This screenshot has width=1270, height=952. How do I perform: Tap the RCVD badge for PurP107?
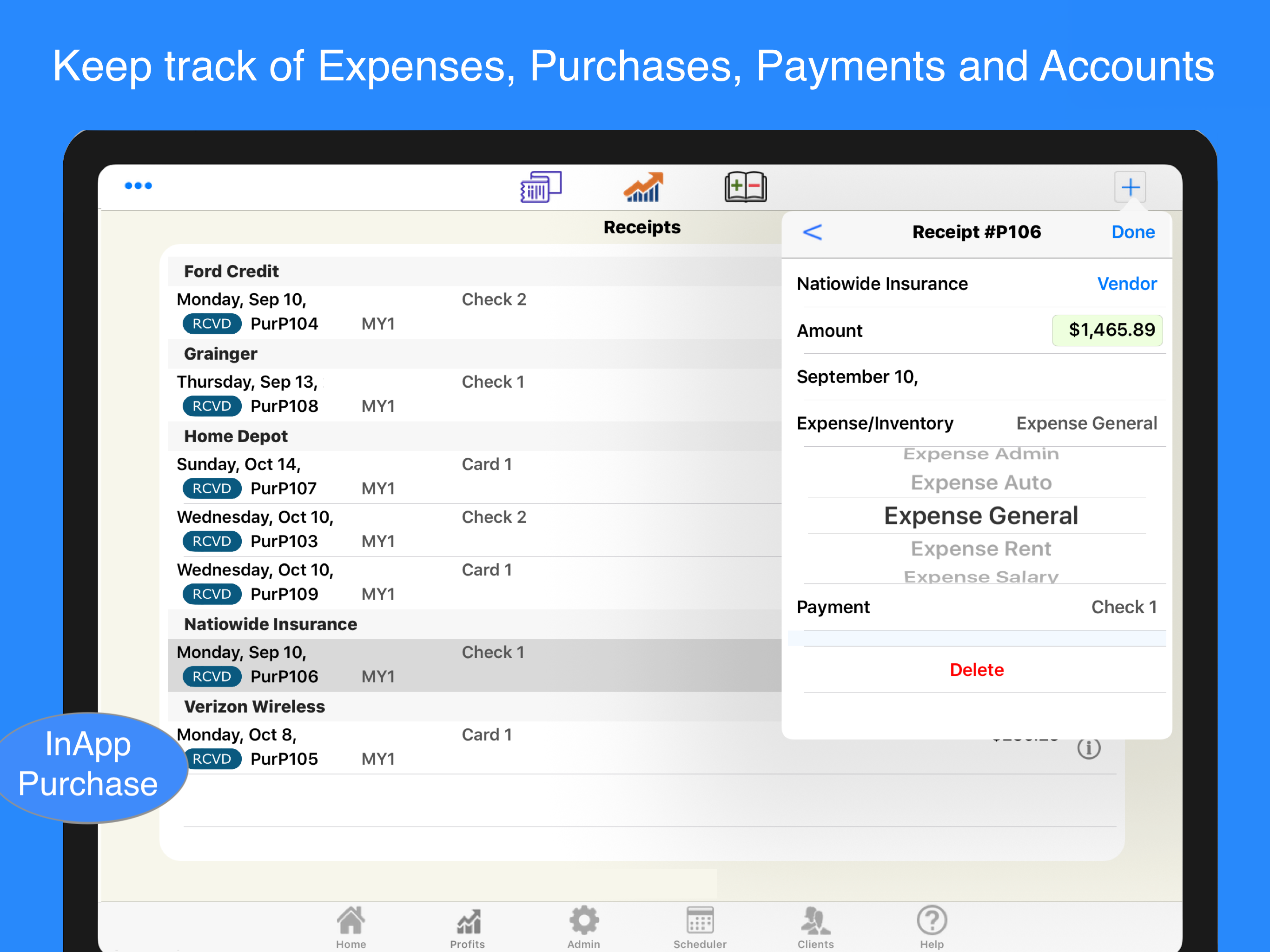coord(212,489)
